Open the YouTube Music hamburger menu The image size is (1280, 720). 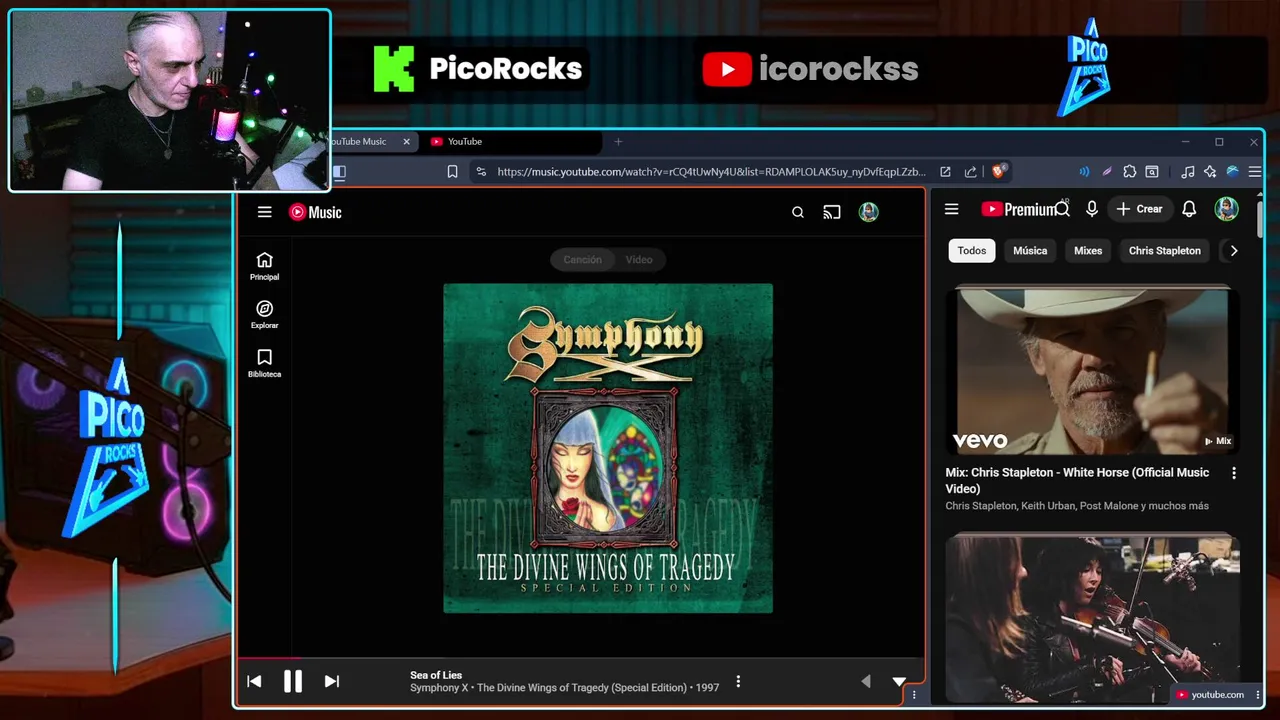click(x=264, y=212)
